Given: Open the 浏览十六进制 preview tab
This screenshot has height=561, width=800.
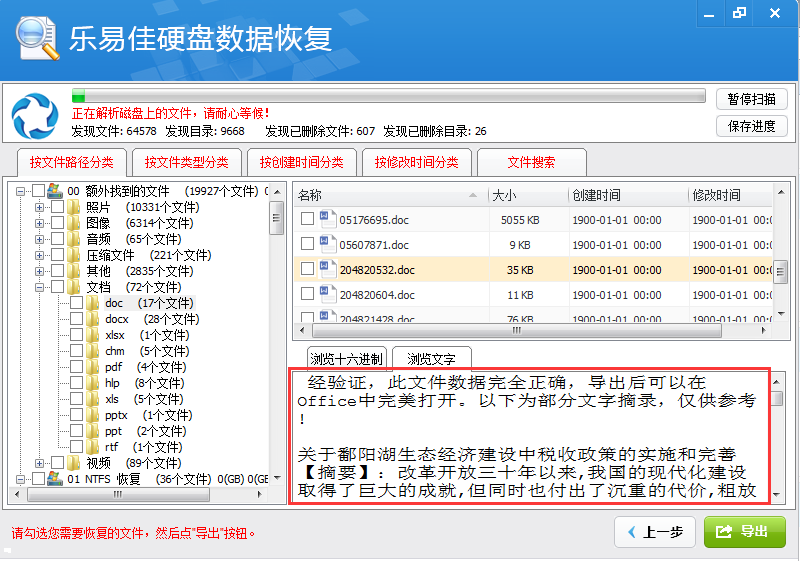Looking at the screenshot, I should [346, 359].
